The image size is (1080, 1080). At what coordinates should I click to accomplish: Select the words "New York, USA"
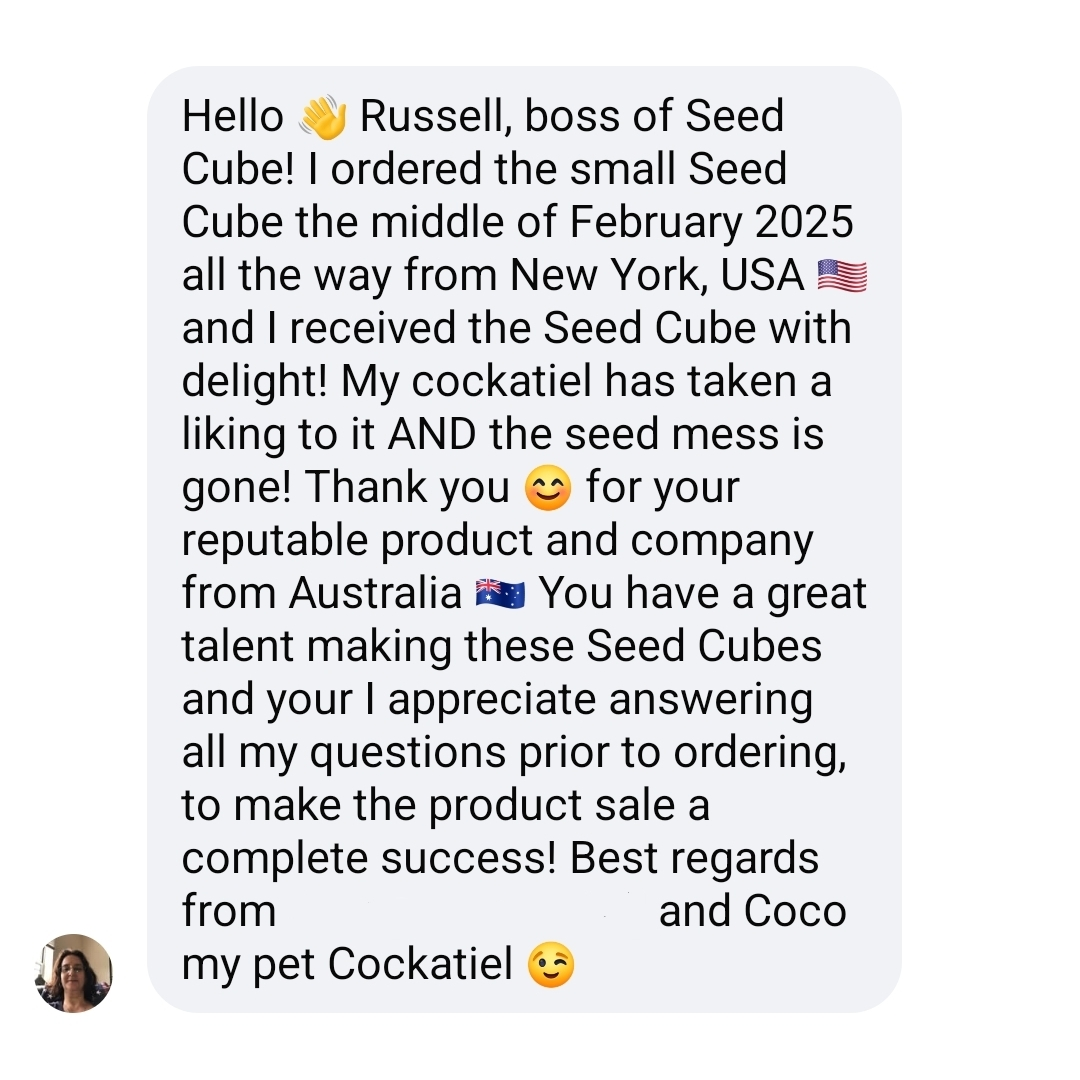point(657,275)
